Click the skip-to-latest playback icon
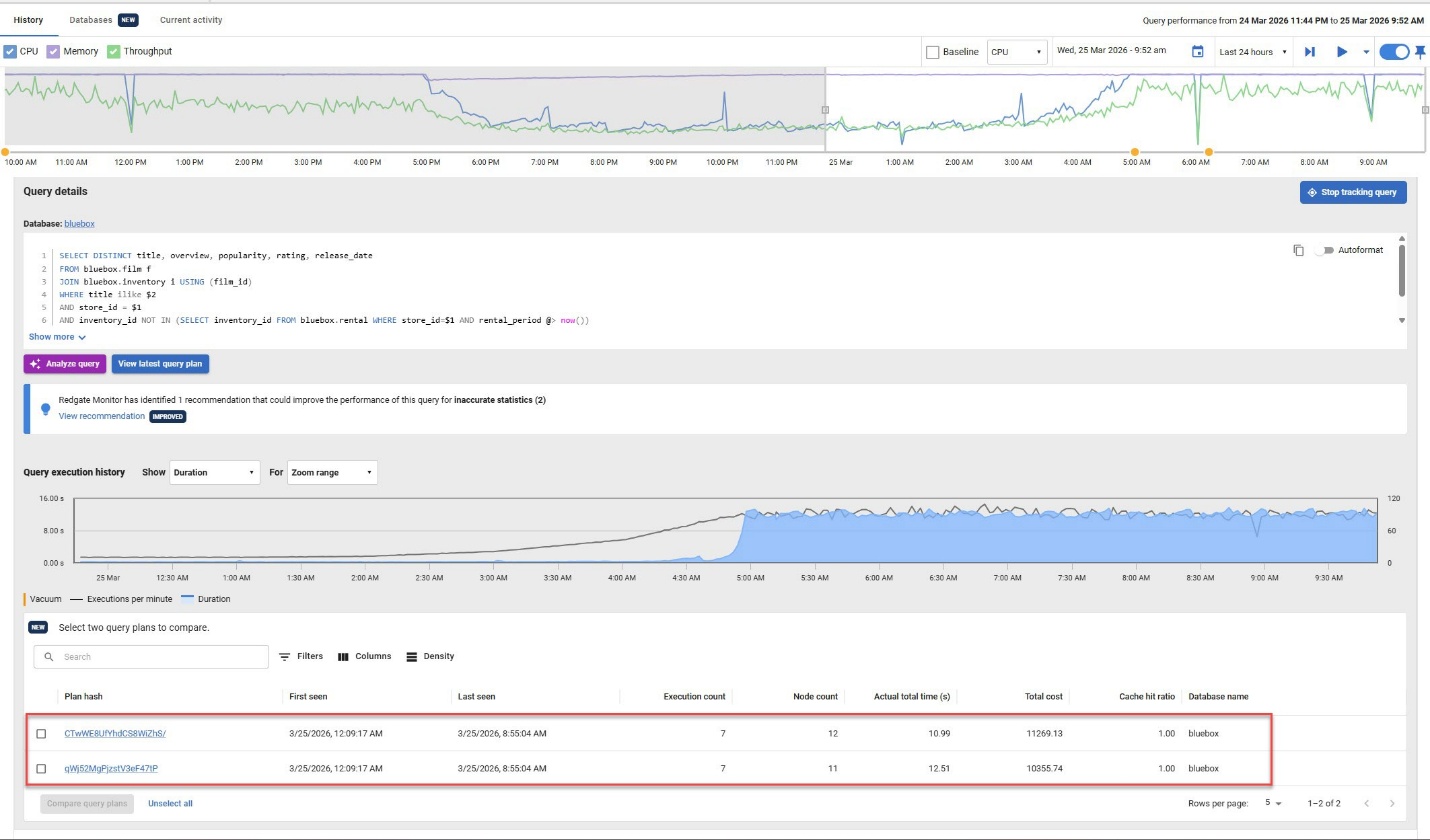1430x840 pixels. (x=1310, y=51)
